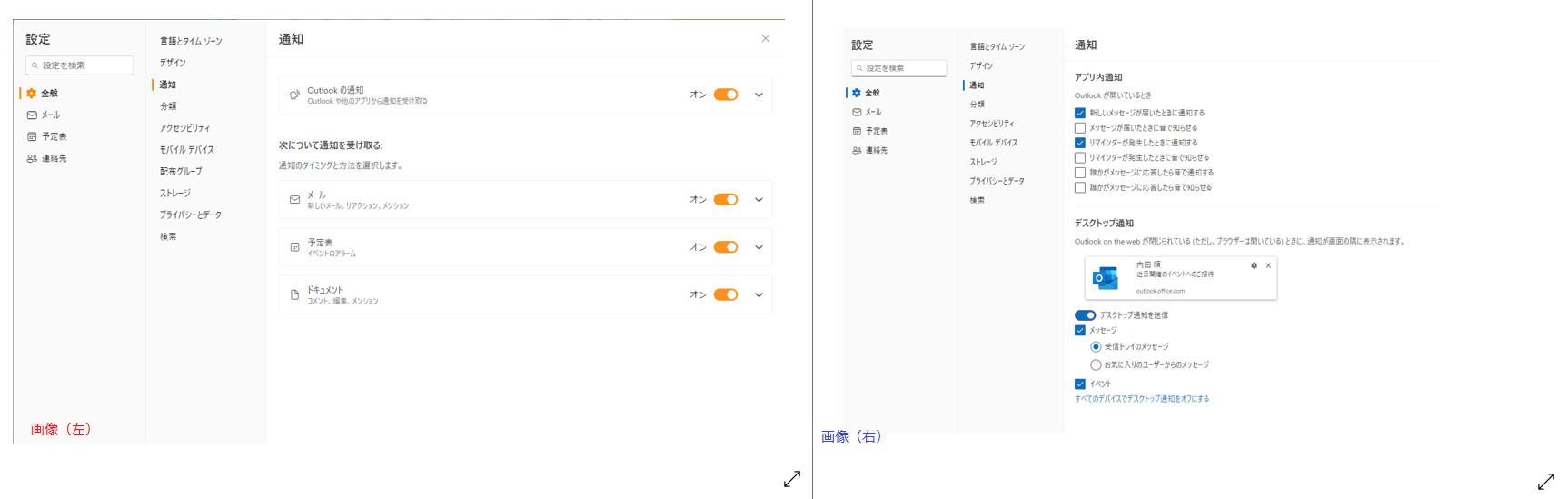Select お気に入りのユーザーからのメッセージ radio button
The height and width of the screenshot is (499, 1568).
[1096, 365]
